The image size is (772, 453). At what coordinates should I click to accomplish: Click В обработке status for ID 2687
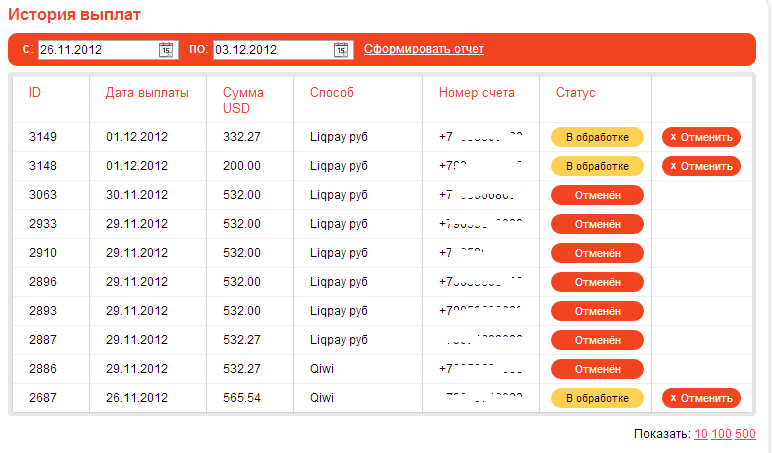click(597, 398)
